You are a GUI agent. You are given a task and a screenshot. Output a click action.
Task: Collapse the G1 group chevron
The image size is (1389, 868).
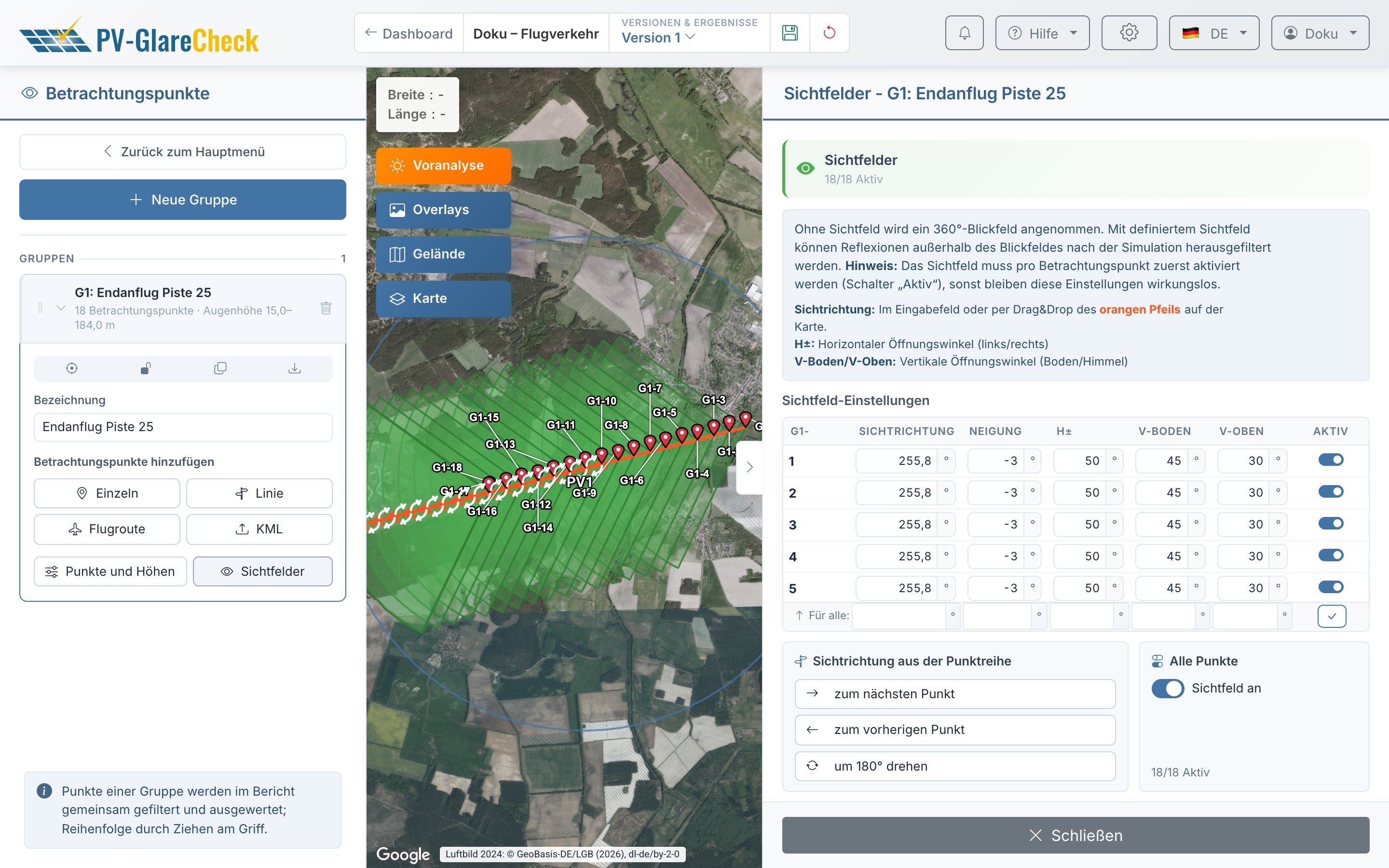[61, 308]
